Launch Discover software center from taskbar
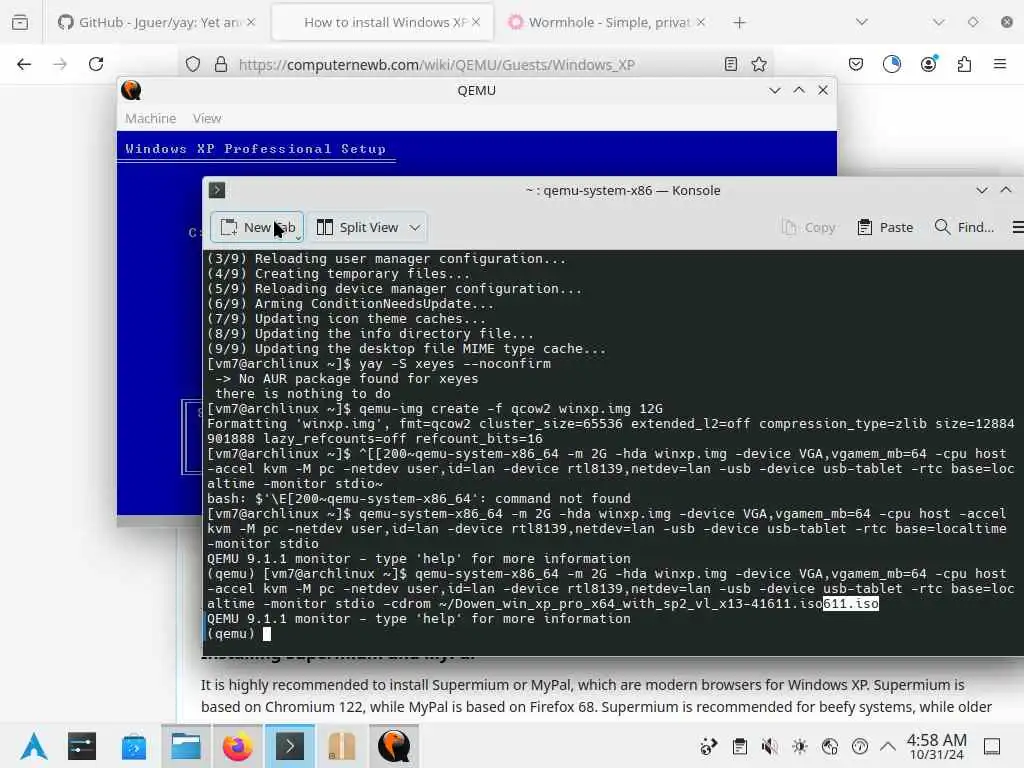 coord(134,746)
